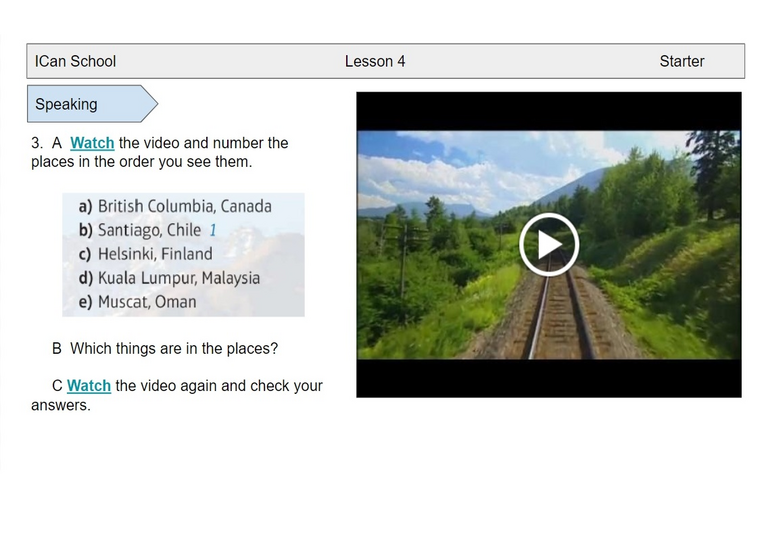Viewport: 770px width, 550px height.
Task: Play the railway track video
Action: (x=549, y=244)
